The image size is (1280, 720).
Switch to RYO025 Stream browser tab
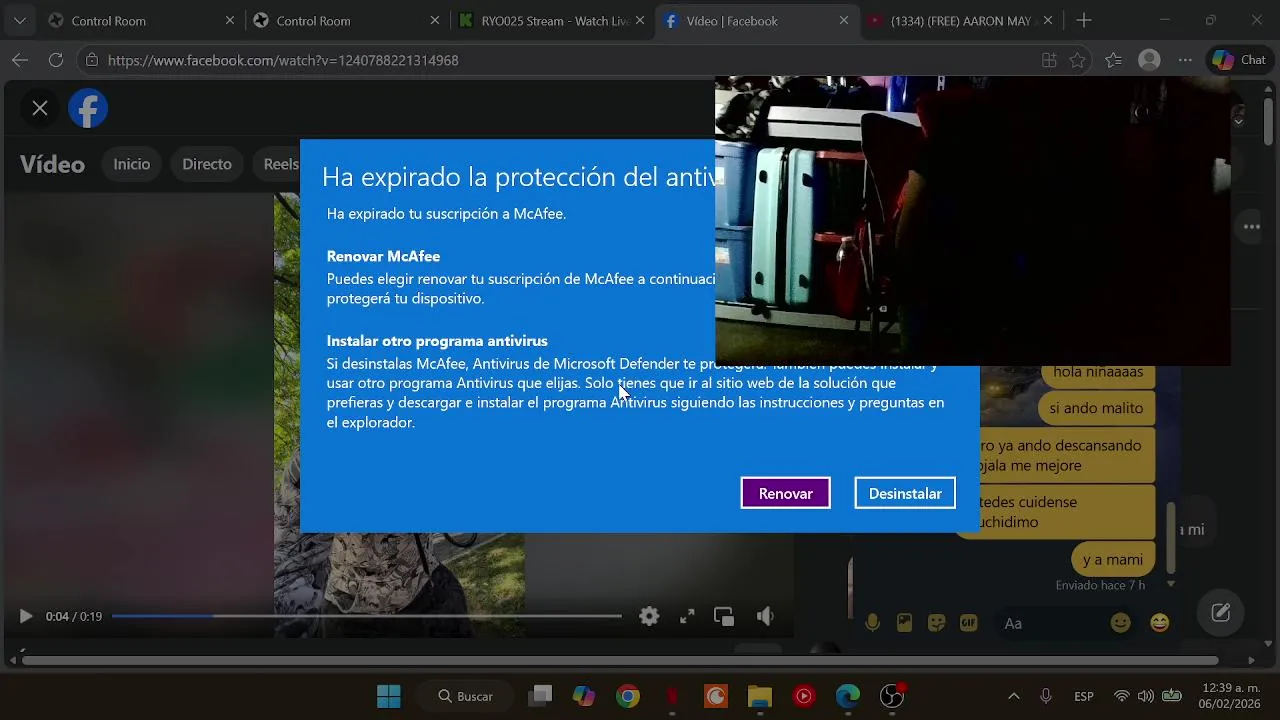point(550,20)
